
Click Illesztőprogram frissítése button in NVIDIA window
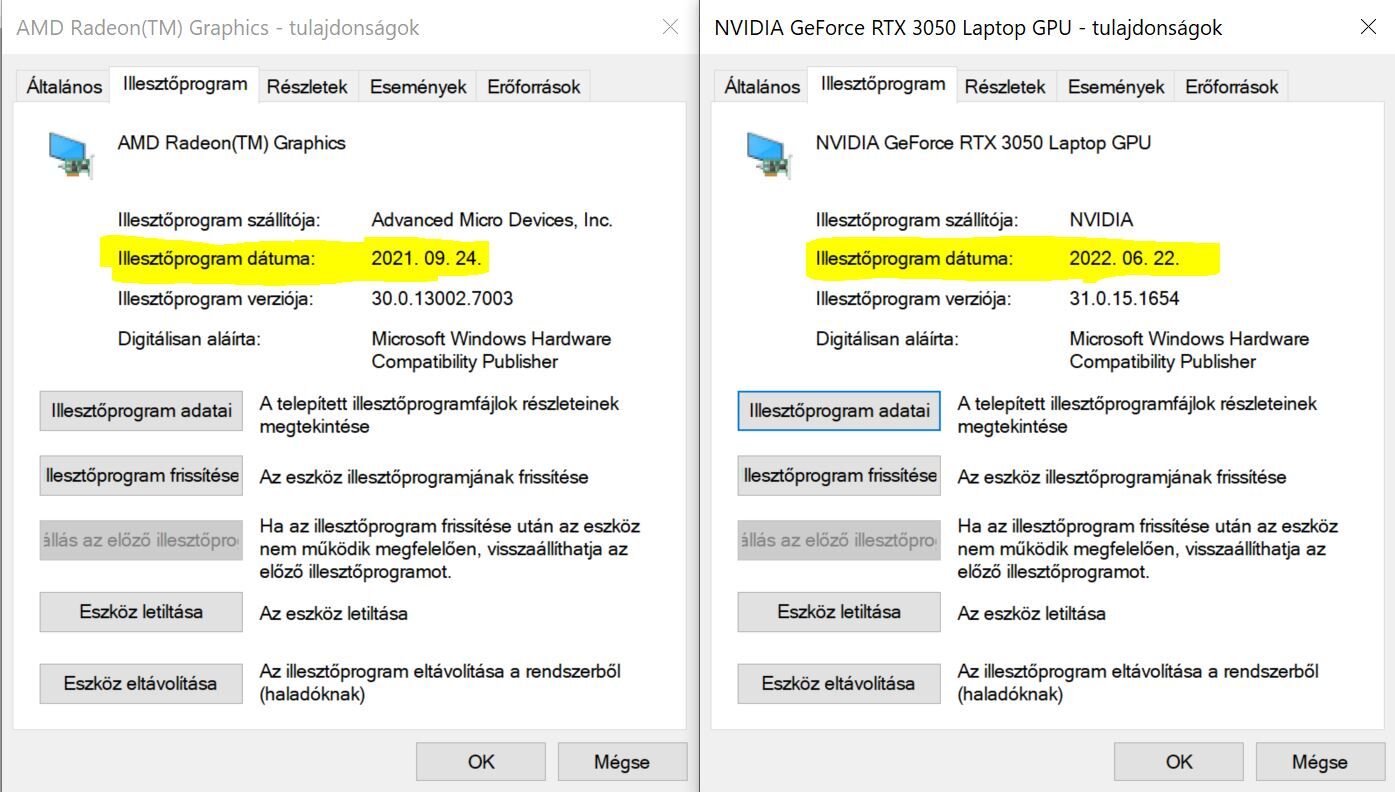pos(839,476)
